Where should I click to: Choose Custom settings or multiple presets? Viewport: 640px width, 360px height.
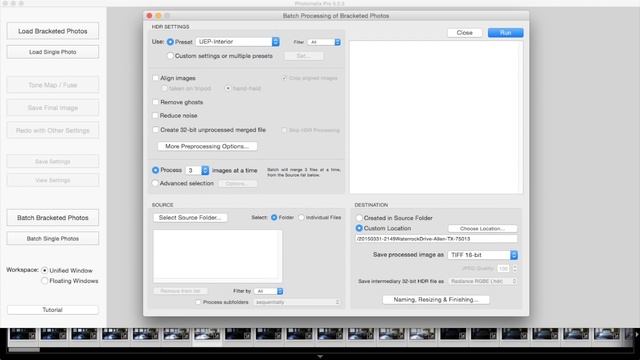(170, 56)
